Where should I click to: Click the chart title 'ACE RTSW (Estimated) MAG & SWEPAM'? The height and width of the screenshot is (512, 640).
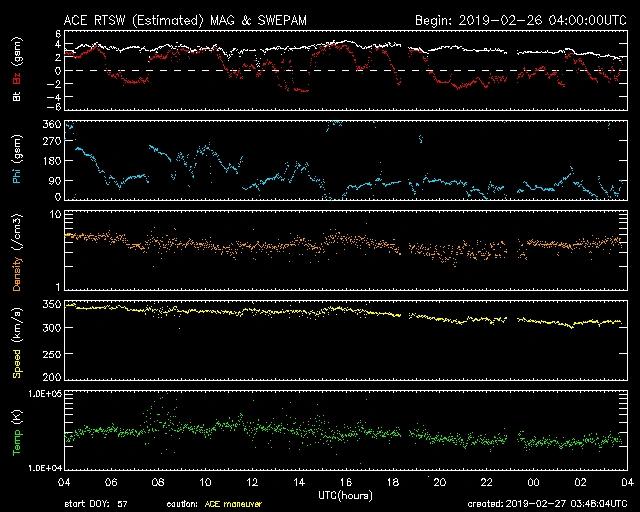click(185, 20)
